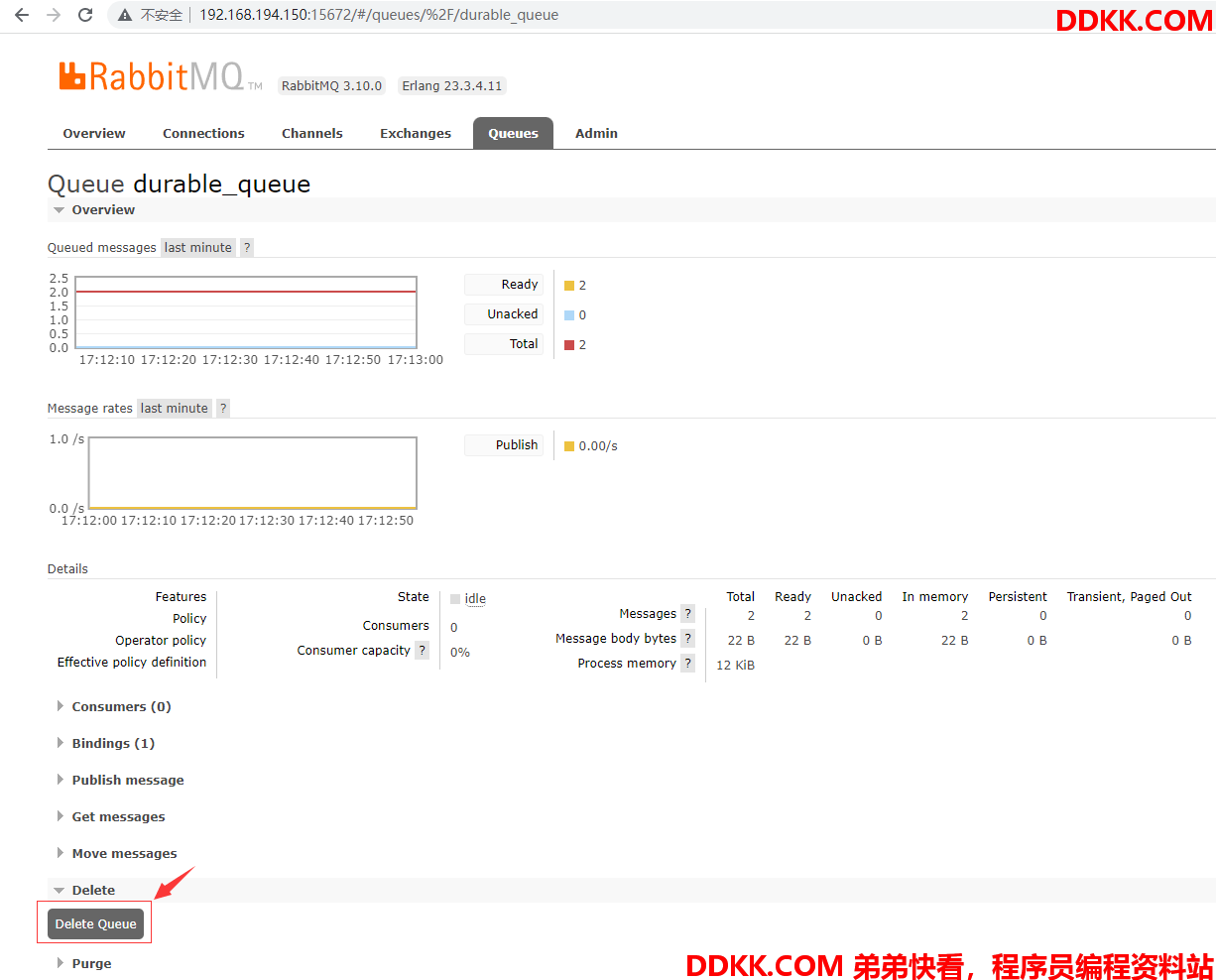The width and height of the screenshot is (1216, 980).
Task: Change Queued messages last minute range
Action: (198, 248)
